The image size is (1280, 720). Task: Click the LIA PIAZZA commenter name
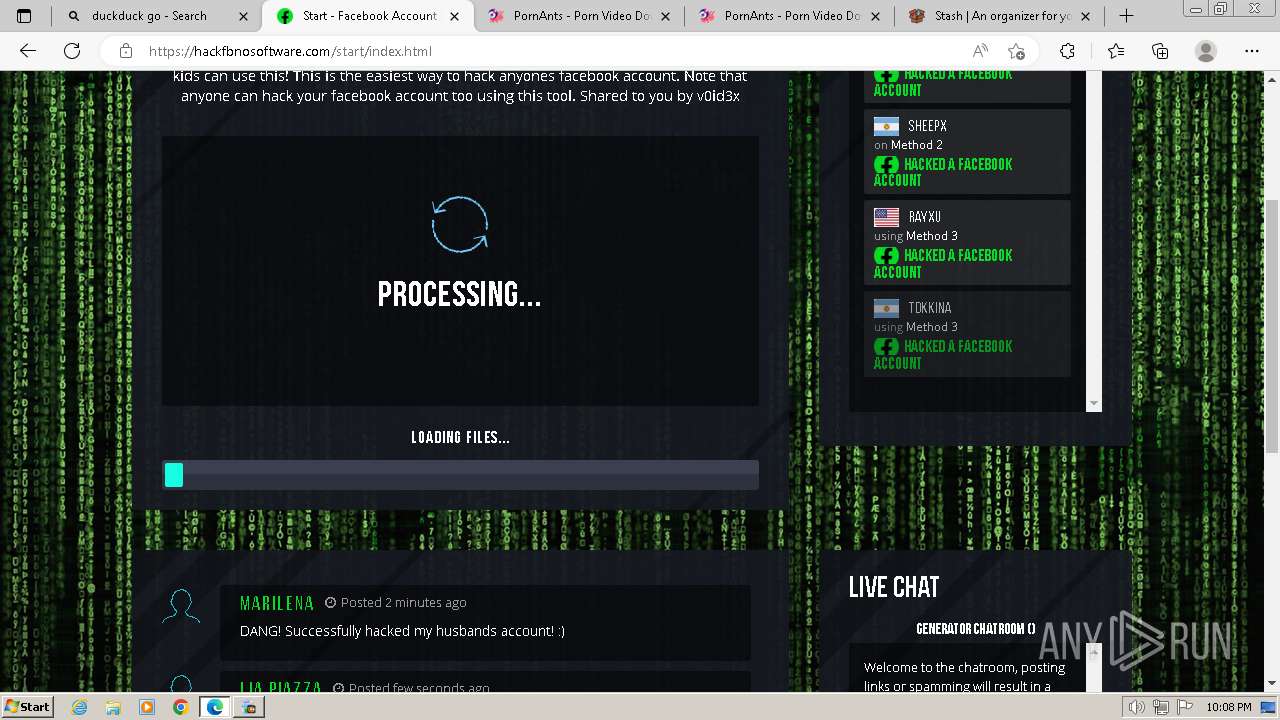pyautogui.click(x=281, y=688)
